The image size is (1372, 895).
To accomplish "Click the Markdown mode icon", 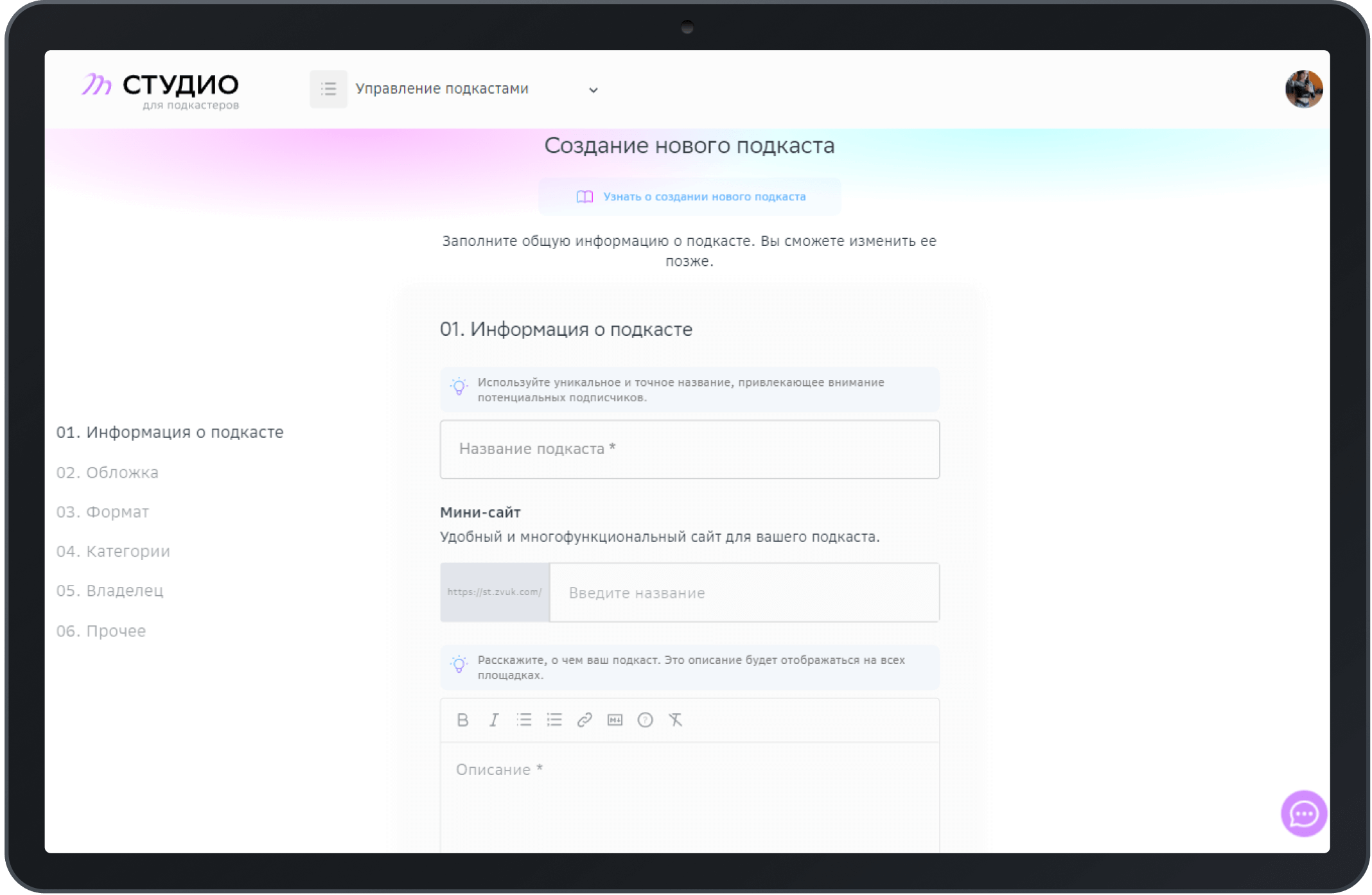I will (615, 720).
